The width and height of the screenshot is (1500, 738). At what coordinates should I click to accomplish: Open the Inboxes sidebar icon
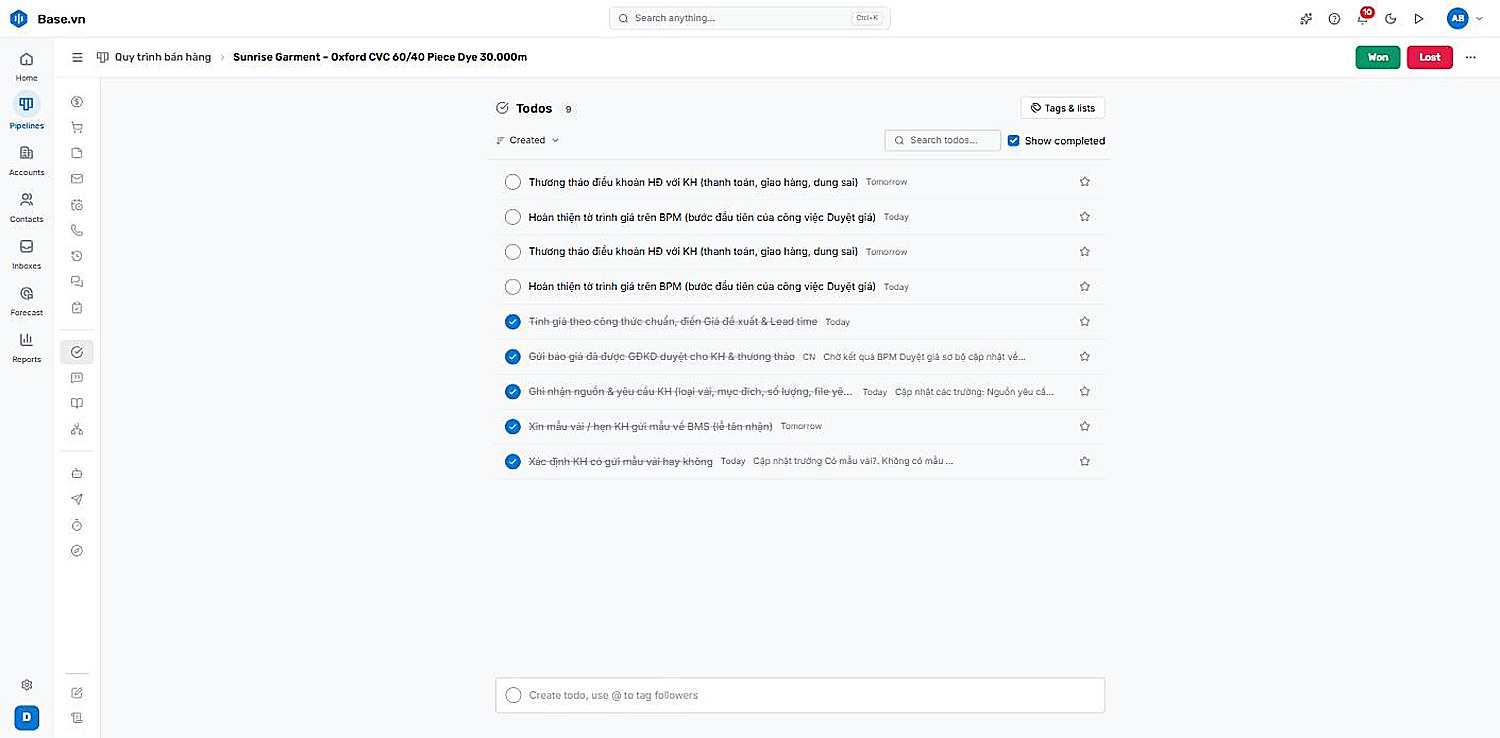click(x=27, y=252)
